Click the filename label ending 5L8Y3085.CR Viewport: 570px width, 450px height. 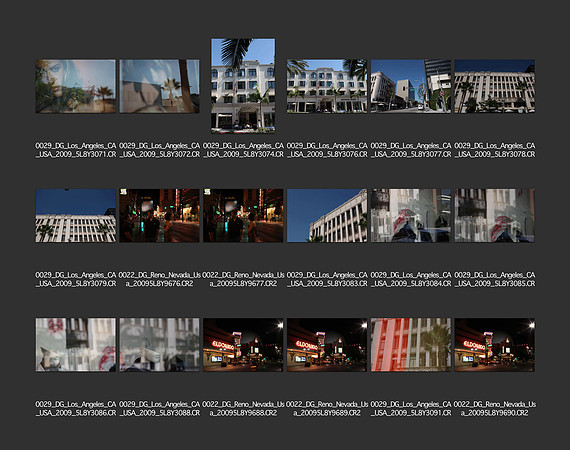tap(494, 279)
